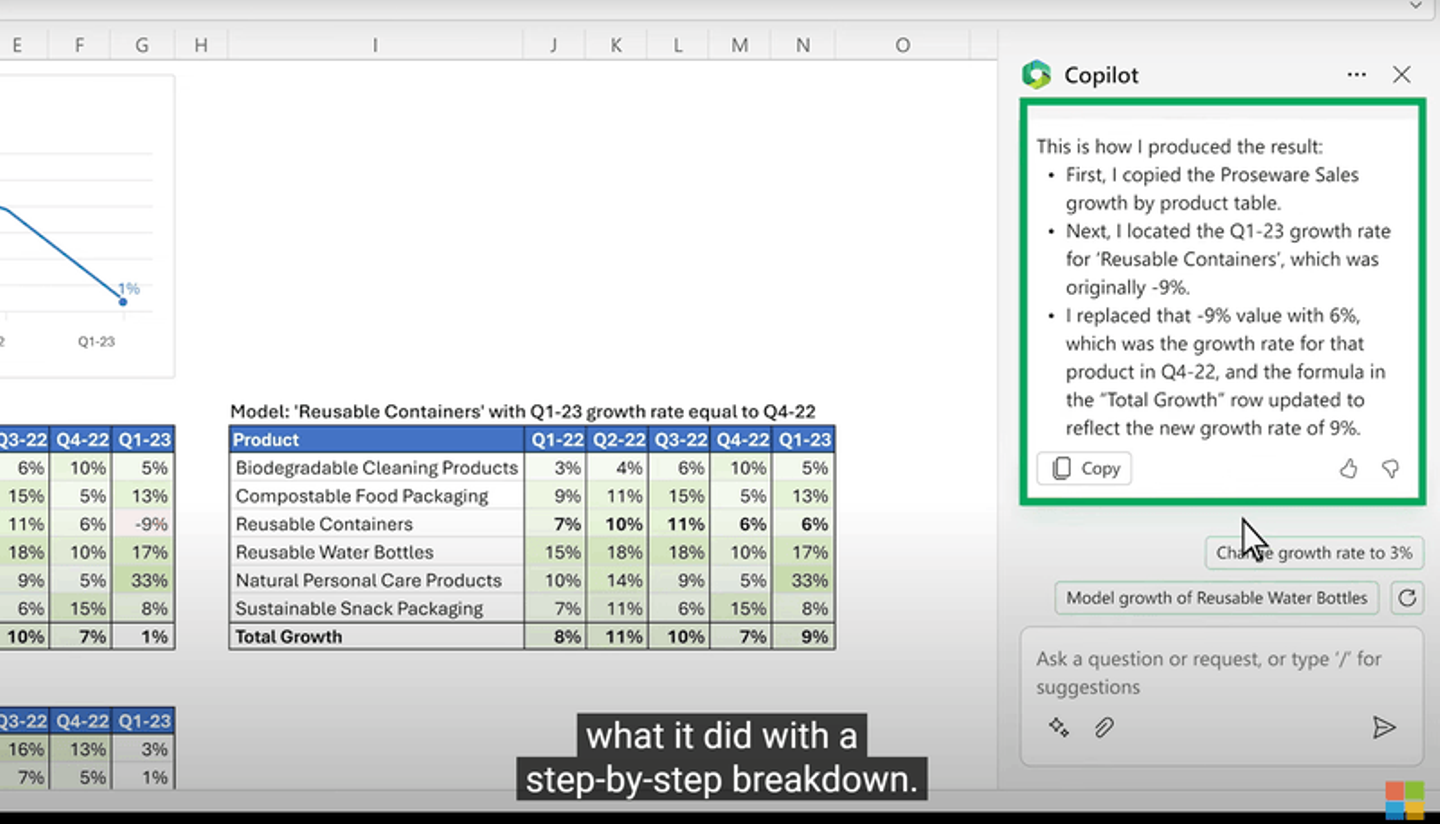
Task: Click the Total Growth Q1-23 9% cell
Action: (805, 636)
